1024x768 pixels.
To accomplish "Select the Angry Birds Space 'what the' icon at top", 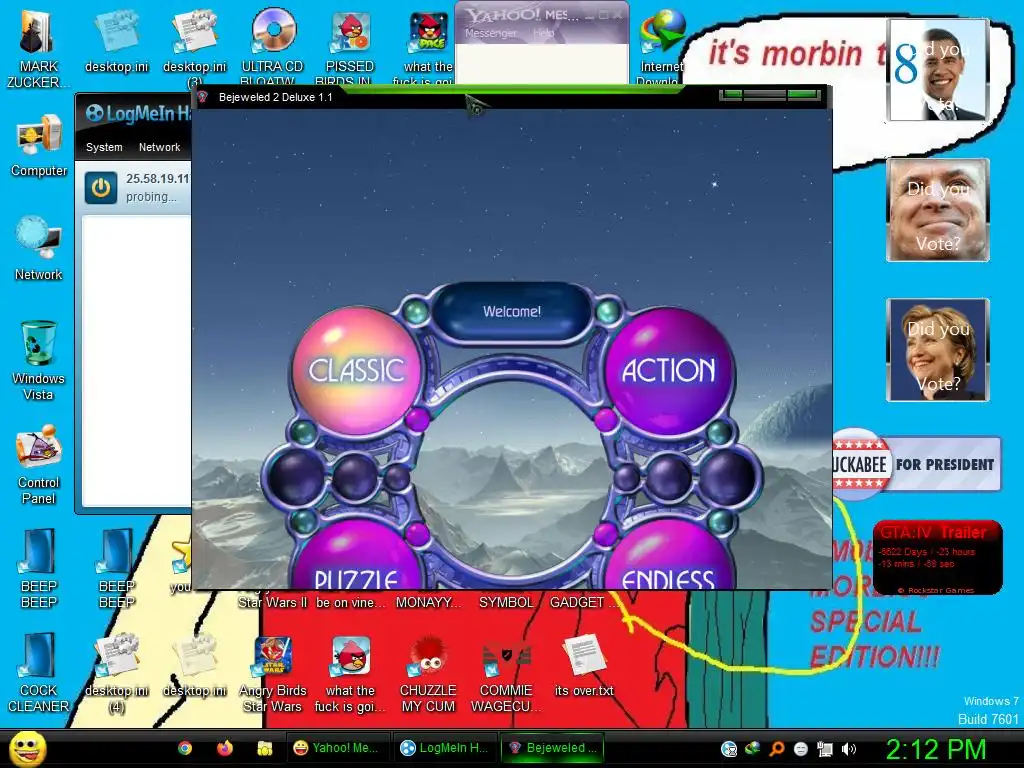I will (x=428, y=48).
